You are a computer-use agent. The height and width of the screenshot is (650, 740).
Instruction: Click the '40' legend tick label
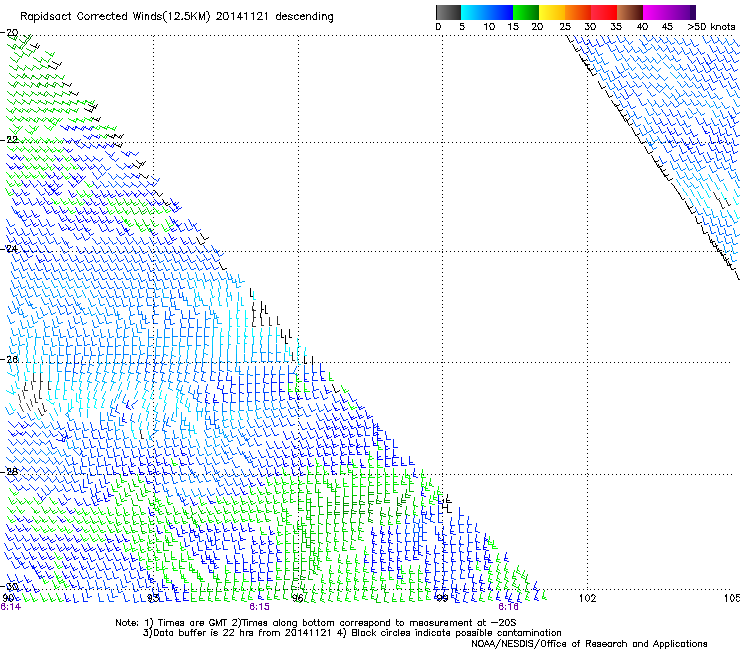click(x=642, y=27)
